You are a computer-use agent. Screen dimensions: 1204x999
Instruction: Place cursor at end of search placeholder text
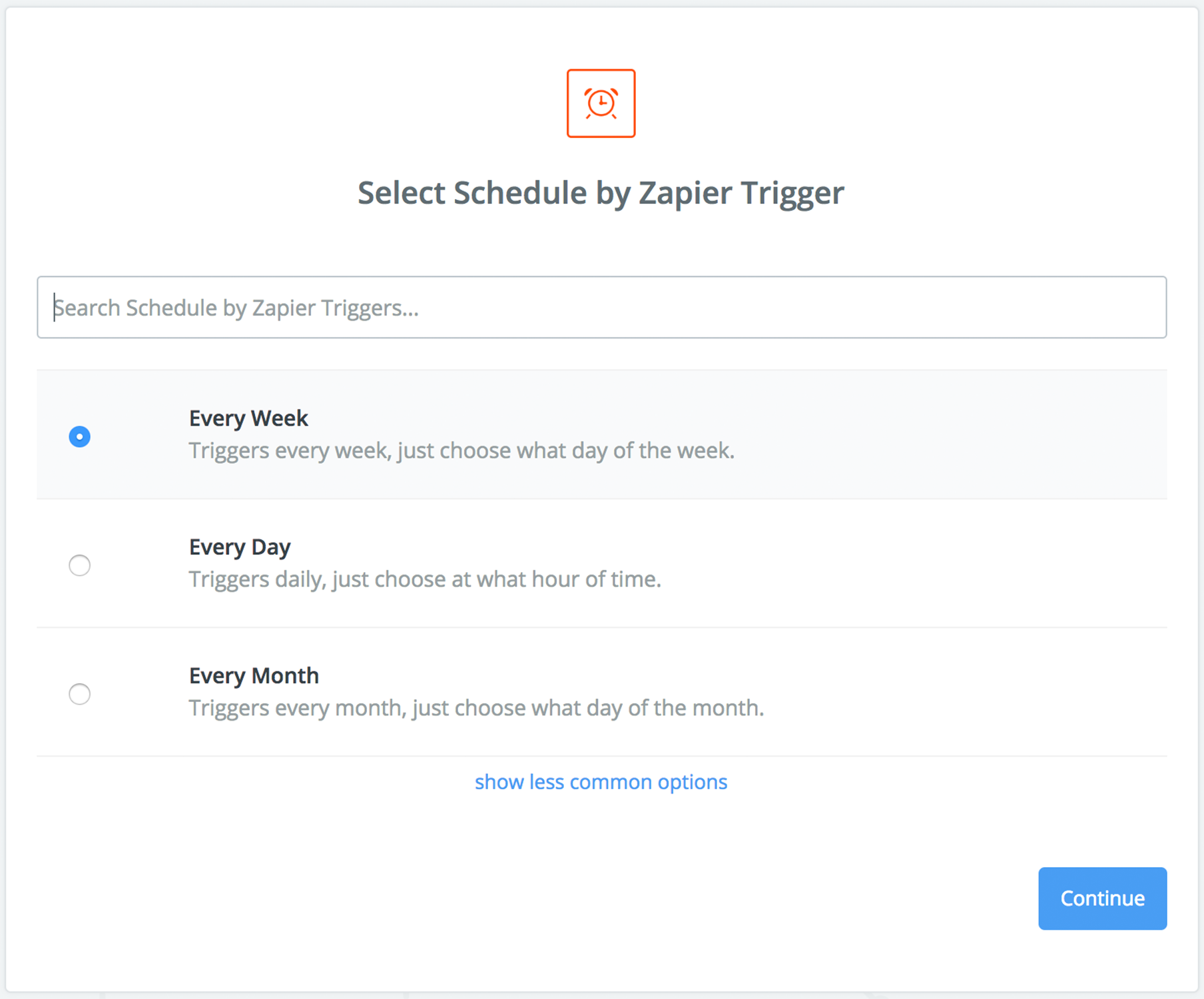click(x=419, y=308)
